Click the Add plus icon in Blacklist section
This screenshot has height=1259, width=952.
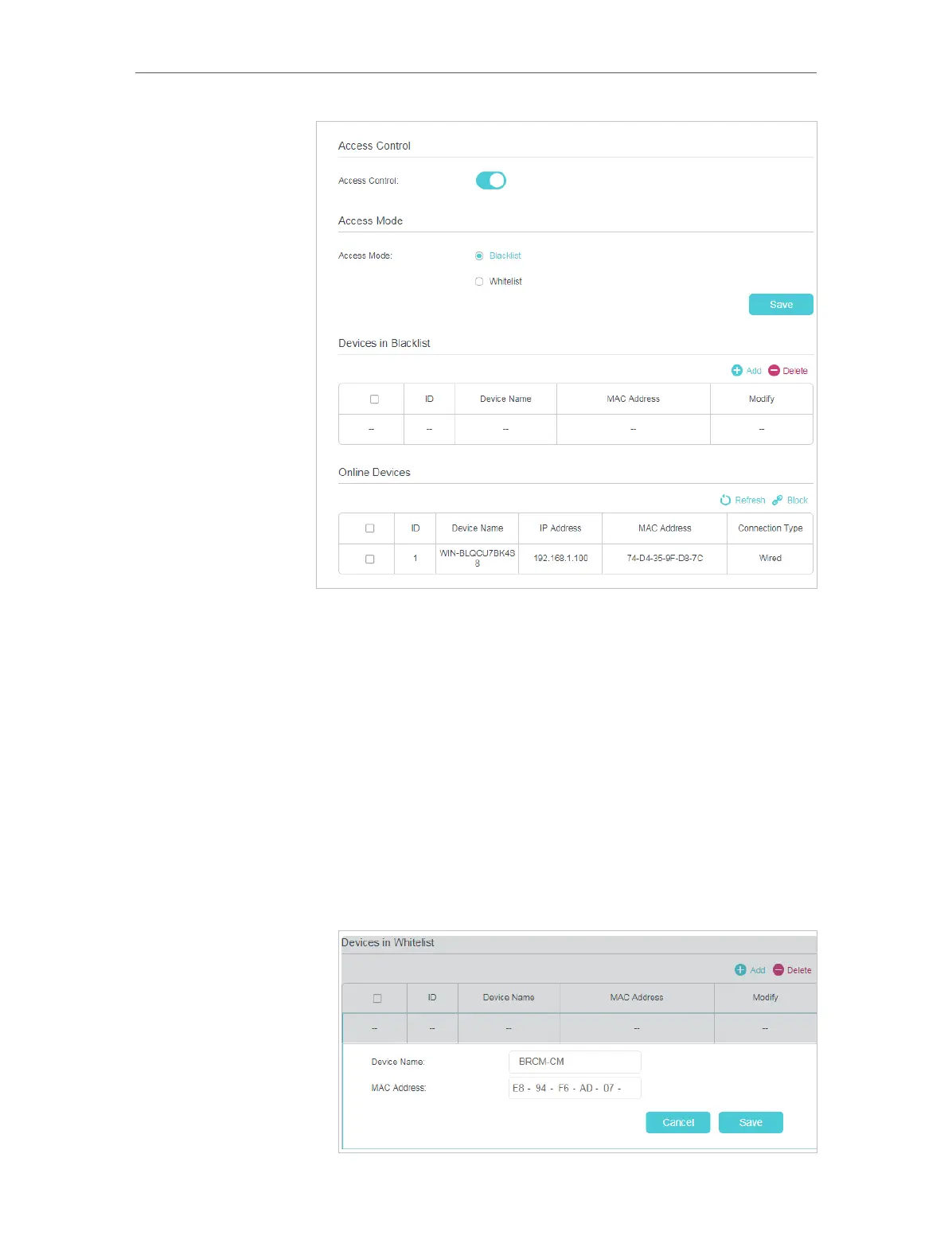pos(737,371)
